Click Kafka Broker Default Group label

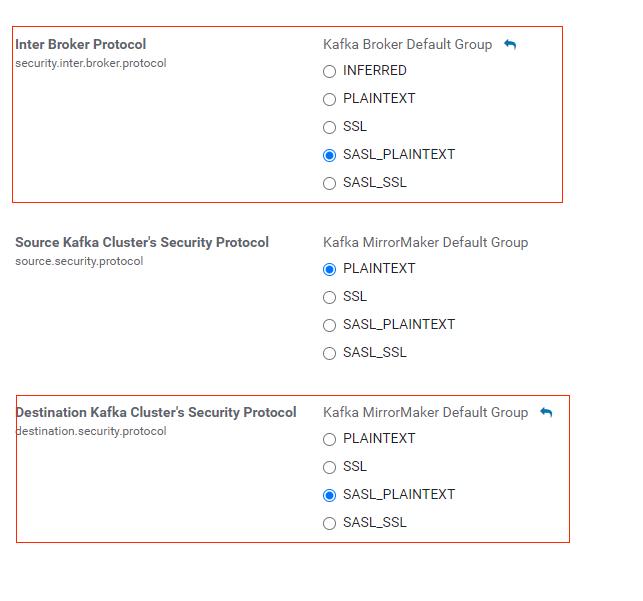point(408,44)
